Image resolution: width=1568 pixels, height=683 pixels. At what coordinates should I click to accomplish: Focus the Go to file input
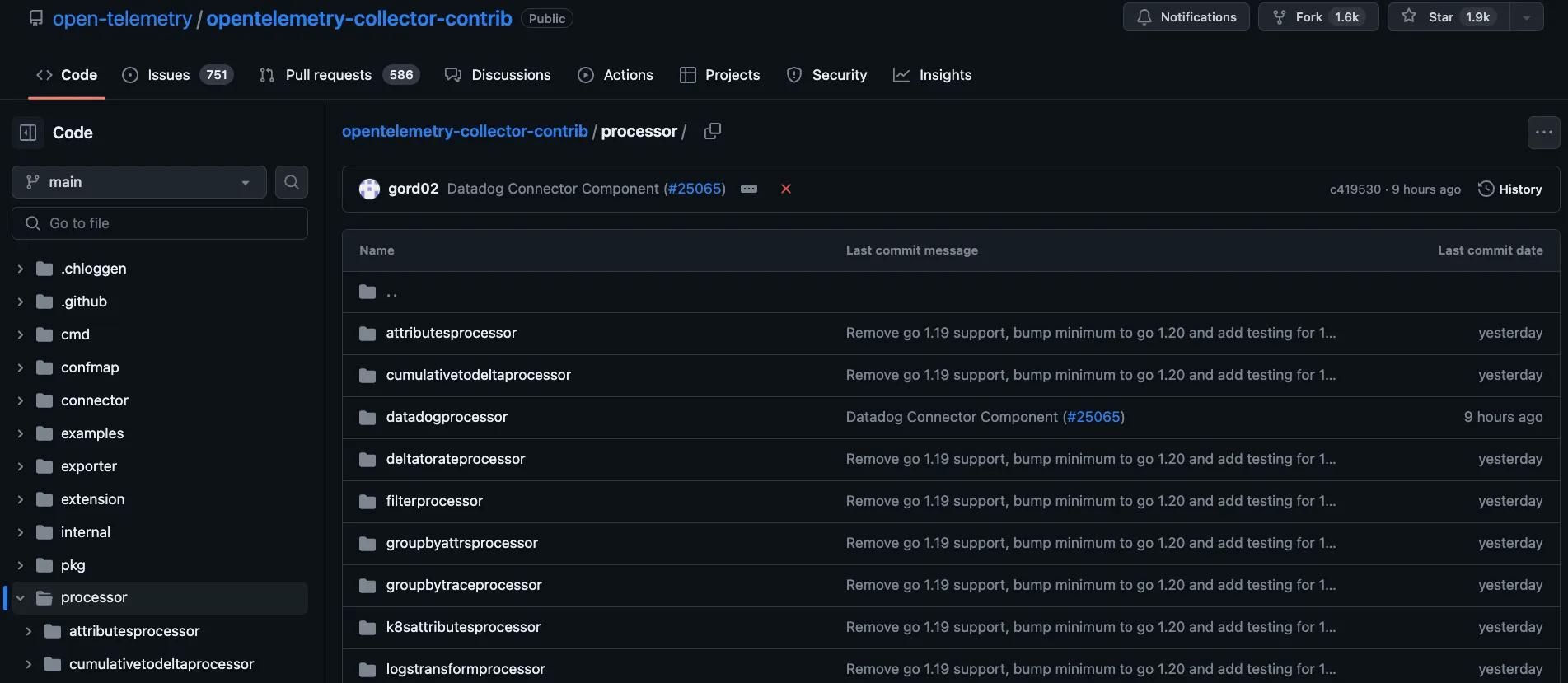[160, 223]
